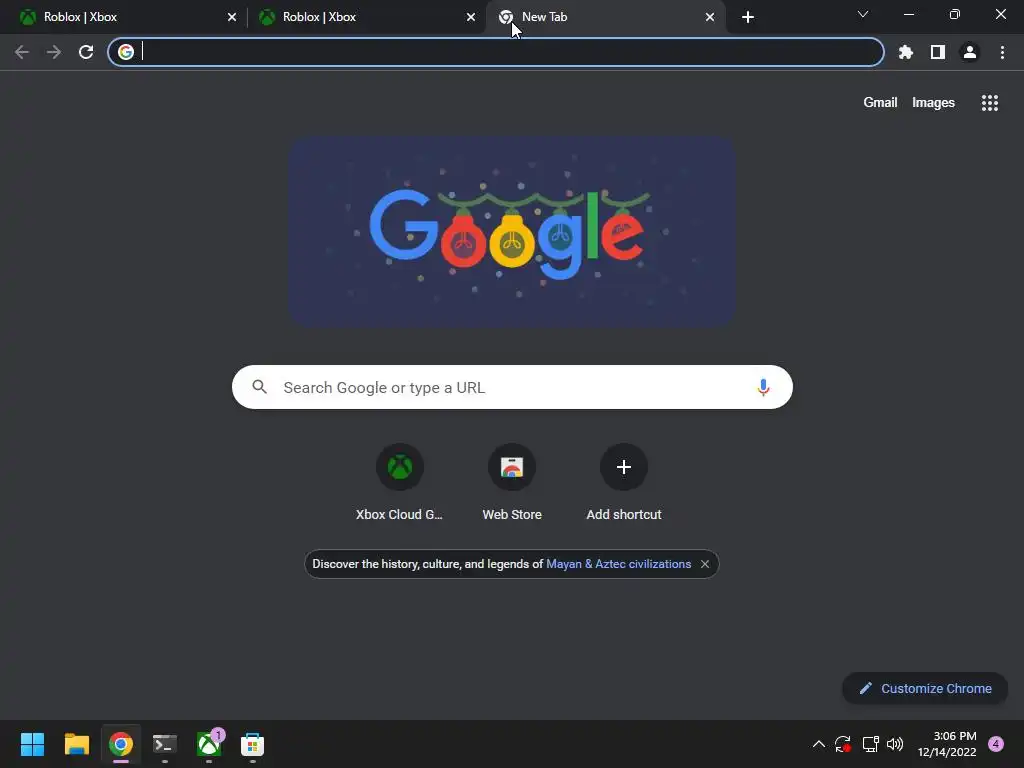Open the notification count badge
This screenshot has height=768, width=1024.
(x=996, y=744)
